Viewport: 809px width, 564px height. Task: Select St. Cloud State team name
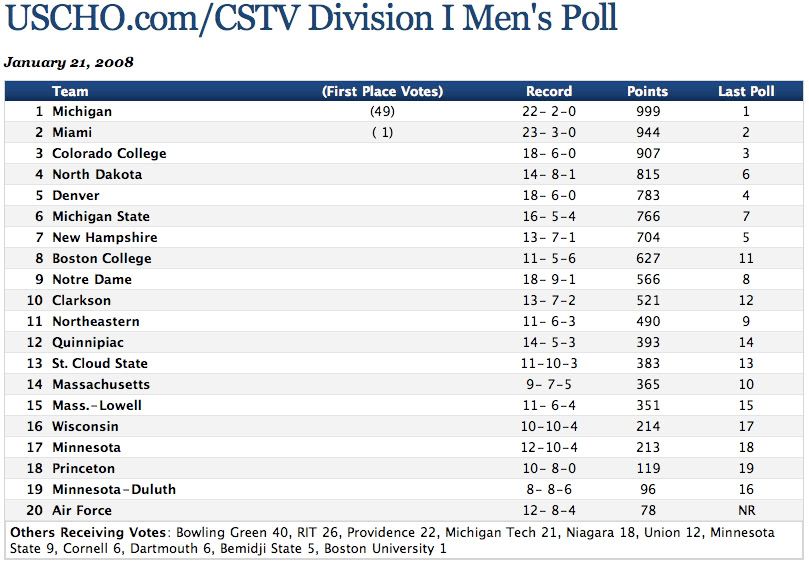coord(100,364)
